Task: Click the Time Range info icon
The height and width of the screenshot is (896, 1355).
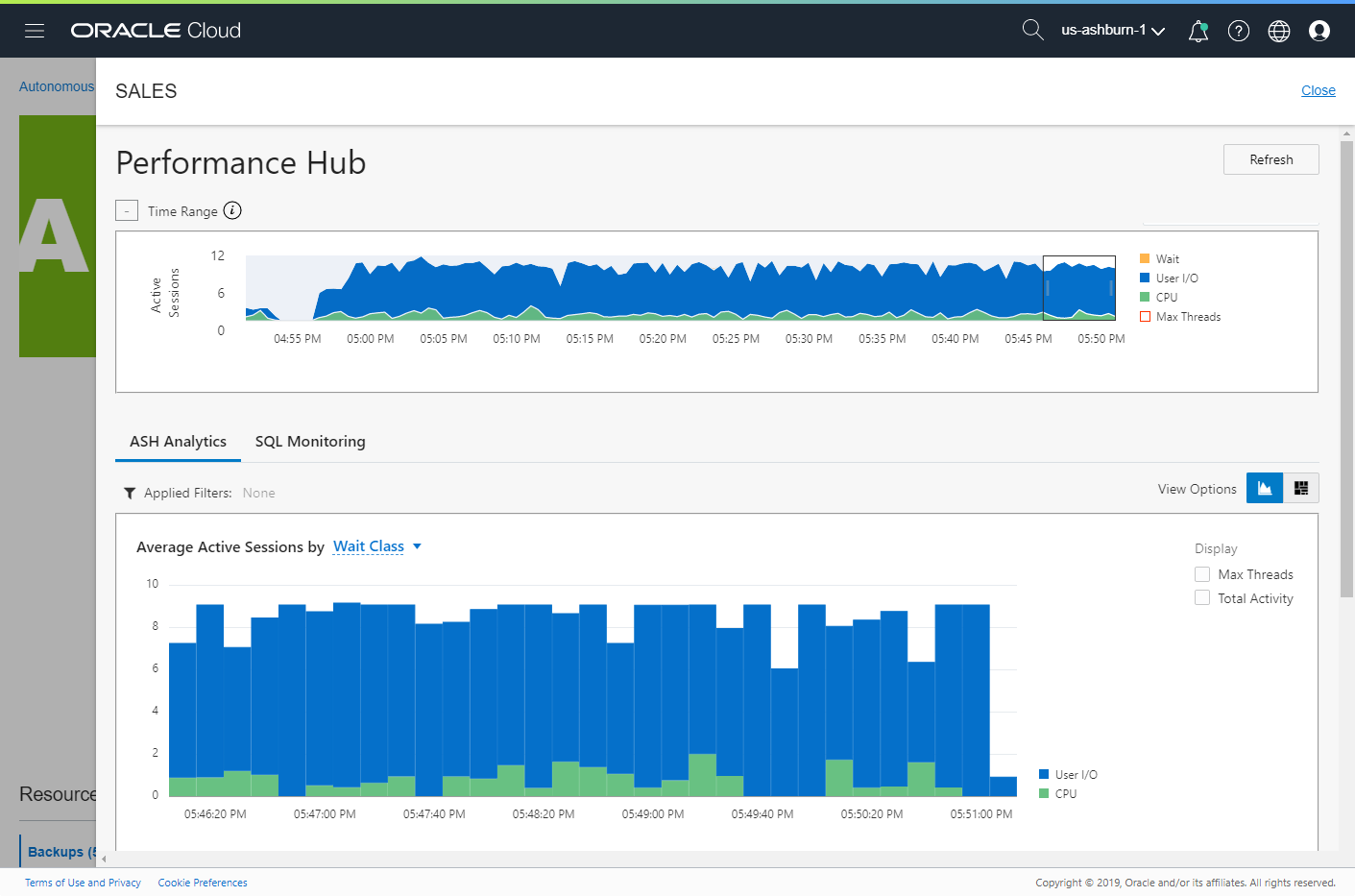Action: tap(232, 210)
